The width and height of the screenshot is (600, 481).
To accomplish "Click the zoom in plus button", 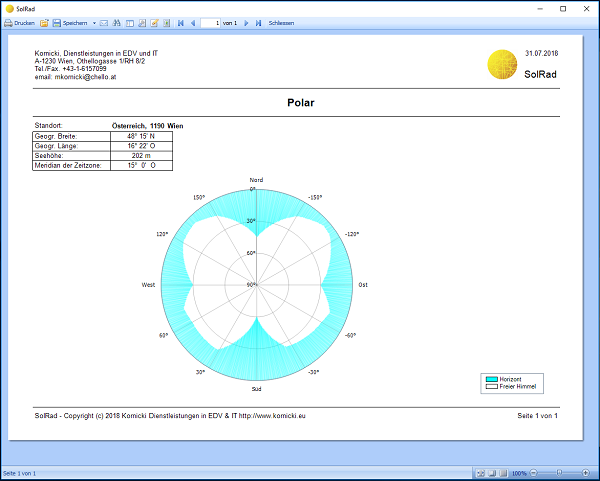I will click(586, 473).
